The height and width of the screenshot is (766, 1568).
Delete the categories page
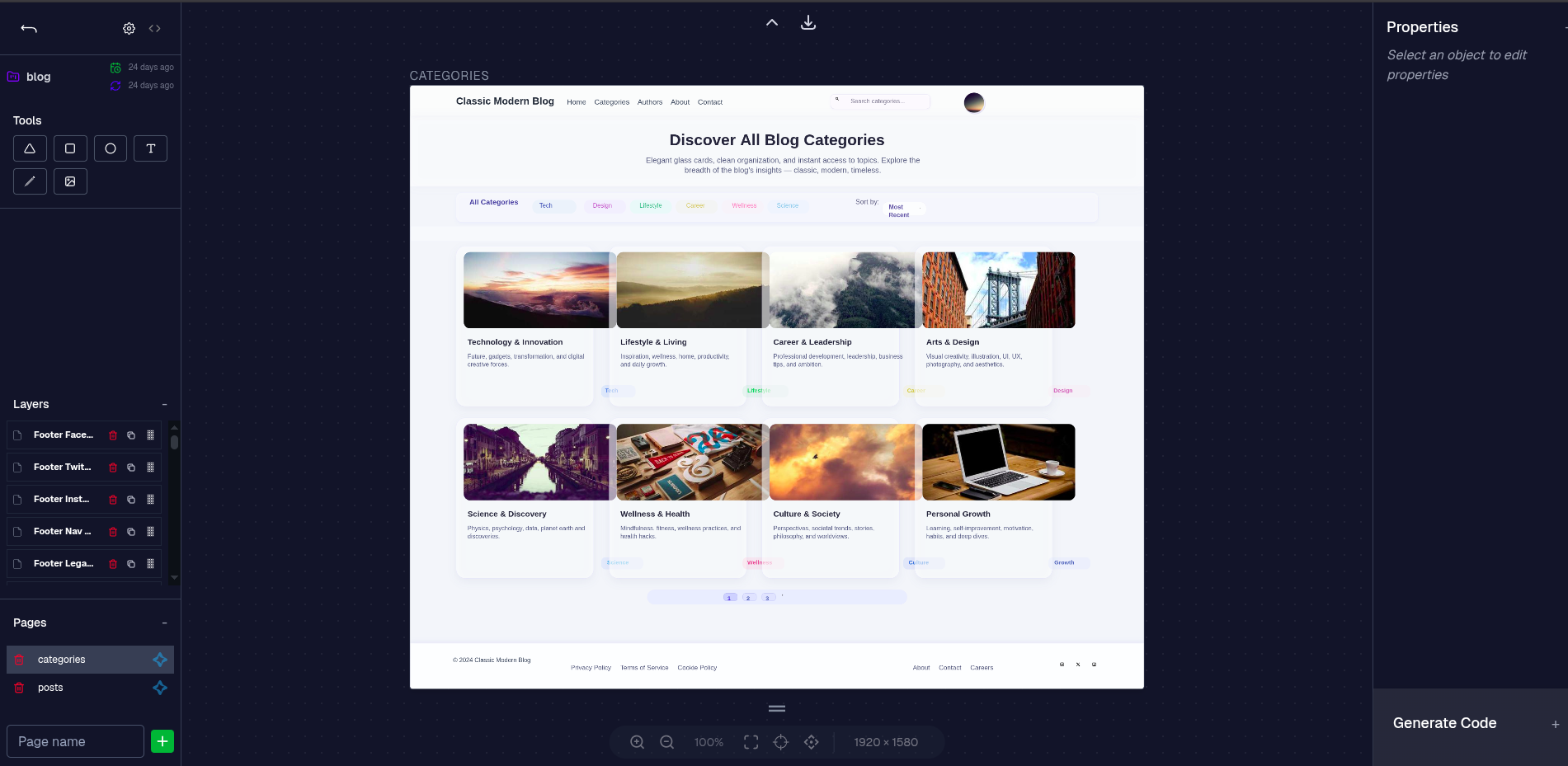click(x=19, y=660)
